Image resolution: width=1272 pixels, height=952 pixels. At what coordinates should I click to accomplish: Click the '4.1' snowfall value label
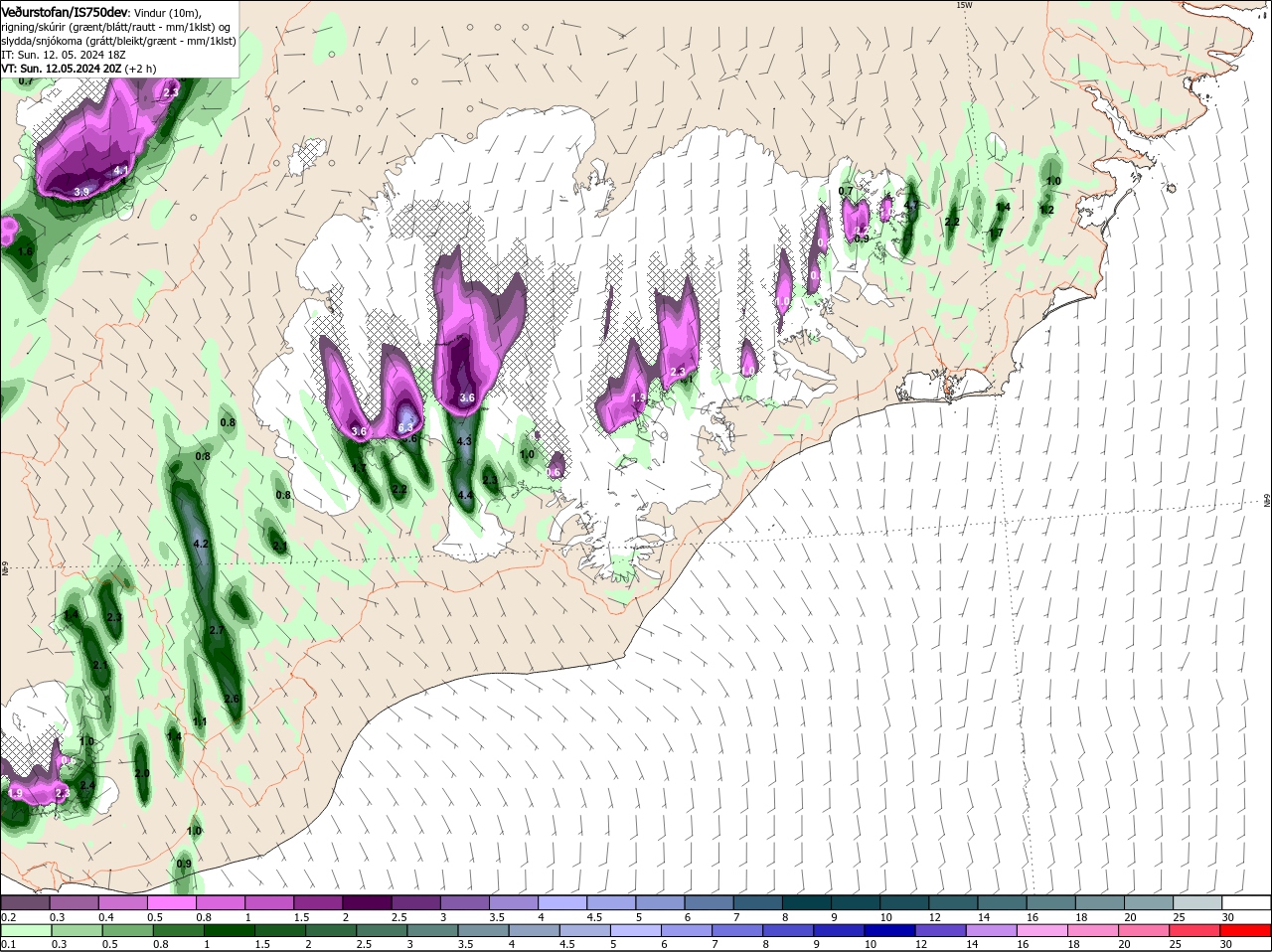(121, 171)
